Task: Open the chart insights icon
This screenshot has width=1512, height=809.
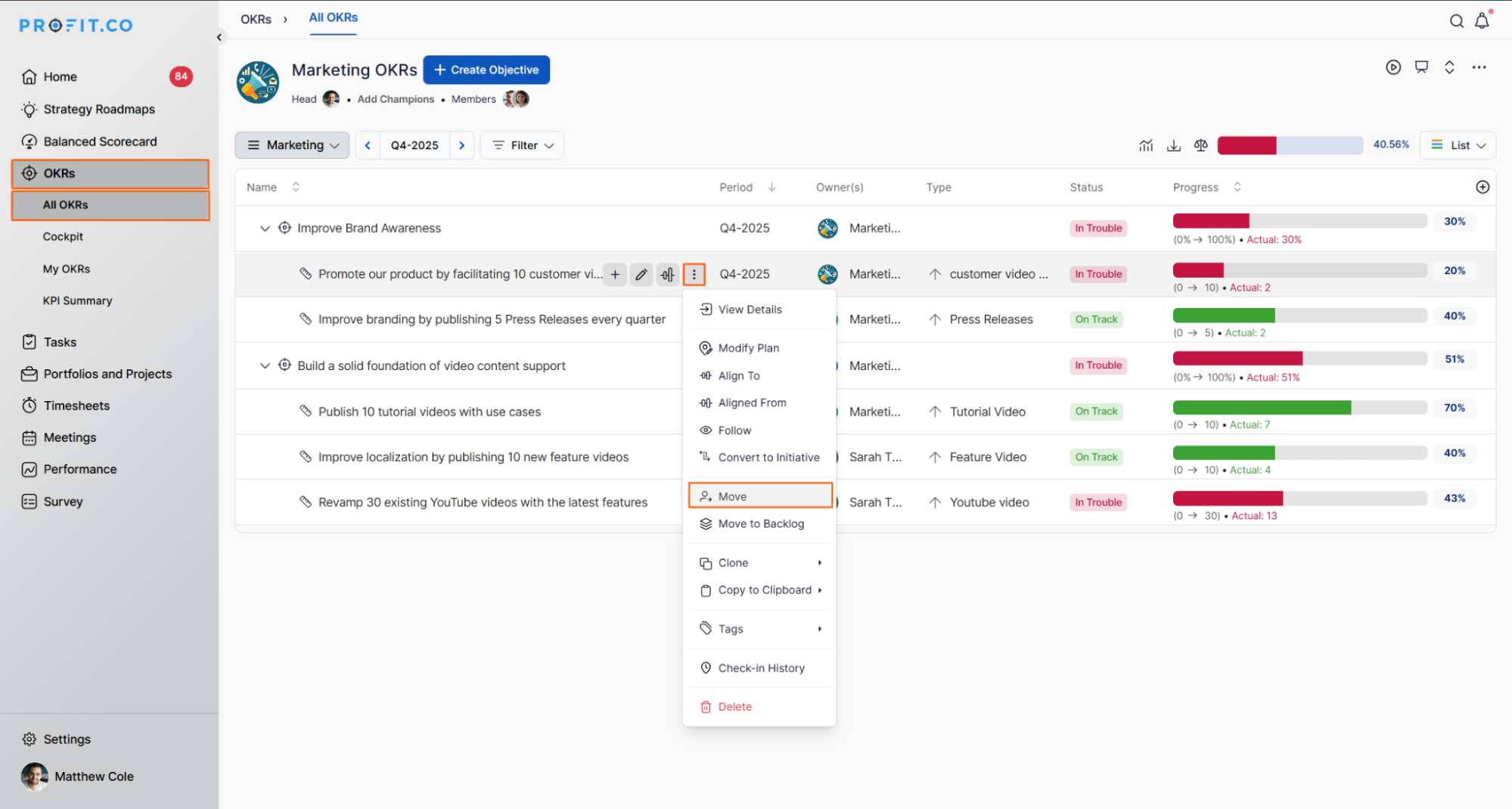Action: tap(1146, 145)
